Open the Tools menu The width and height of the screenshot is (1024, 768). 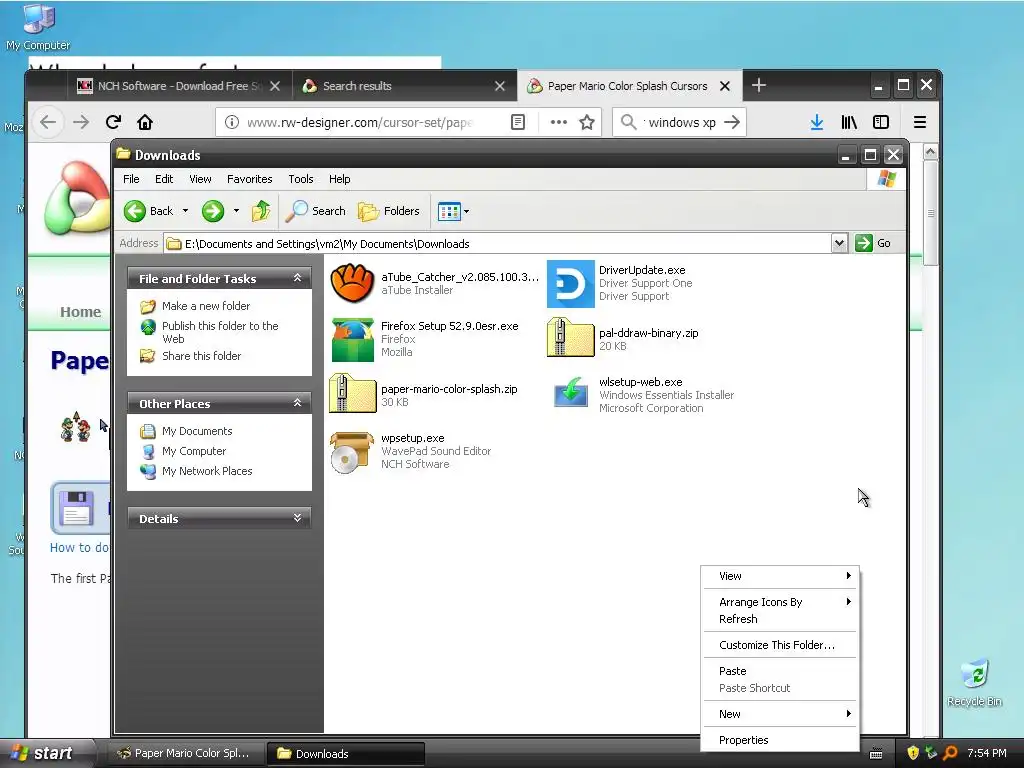point(300,179)
